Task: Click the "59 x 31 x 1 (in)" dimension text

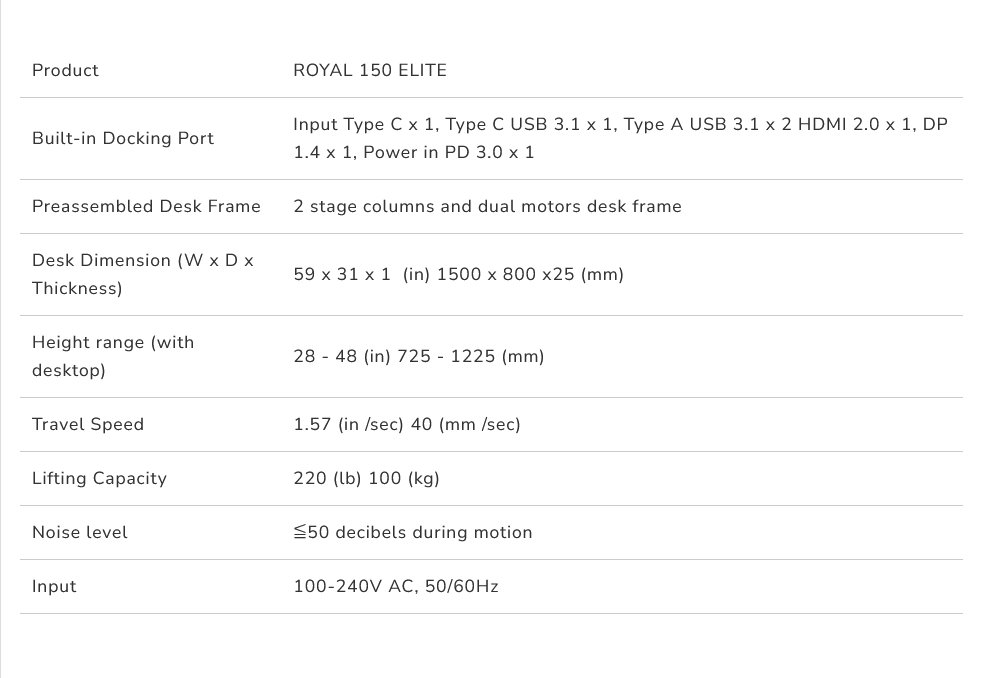Action: coord(342,274)
